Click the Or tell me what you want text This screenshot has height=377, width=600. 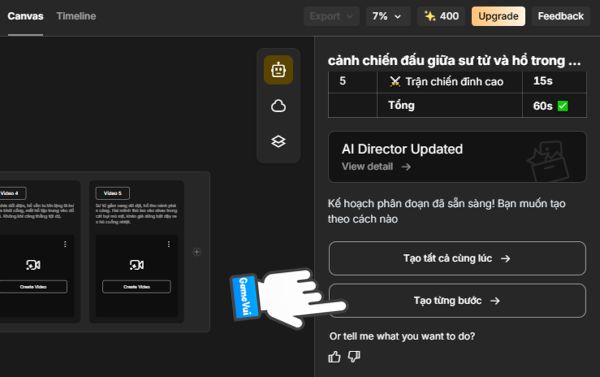coord(402,336)
